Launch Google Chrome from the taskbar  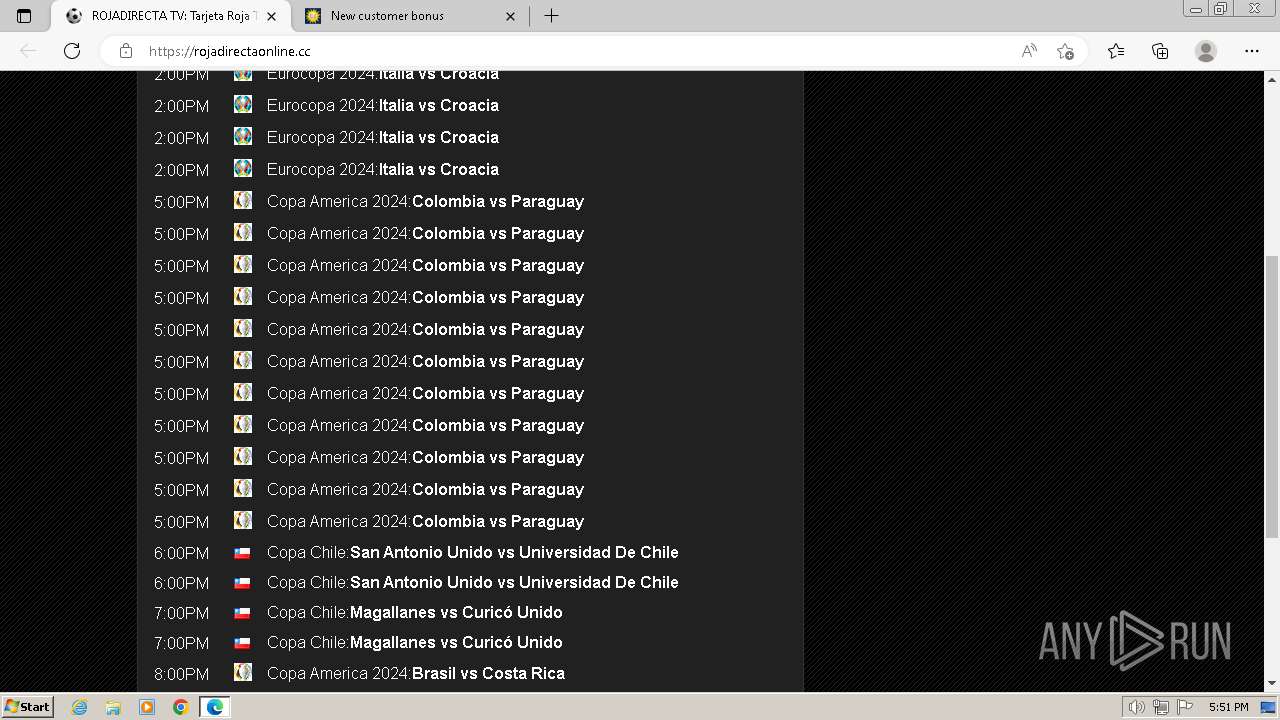(x=181, y=707)
